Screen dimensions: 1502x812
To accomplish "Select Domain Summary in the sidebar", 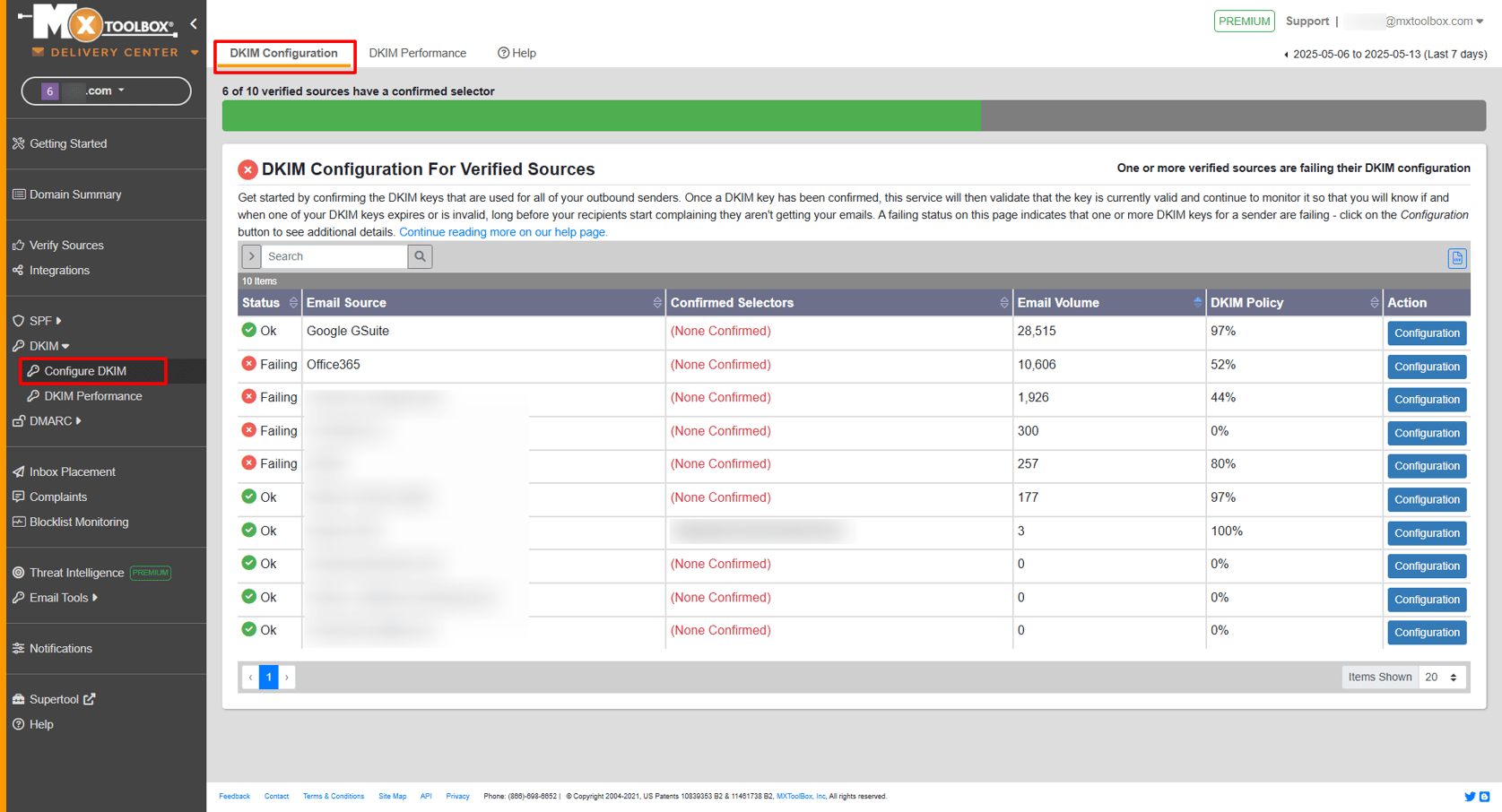I will [75, 194].
